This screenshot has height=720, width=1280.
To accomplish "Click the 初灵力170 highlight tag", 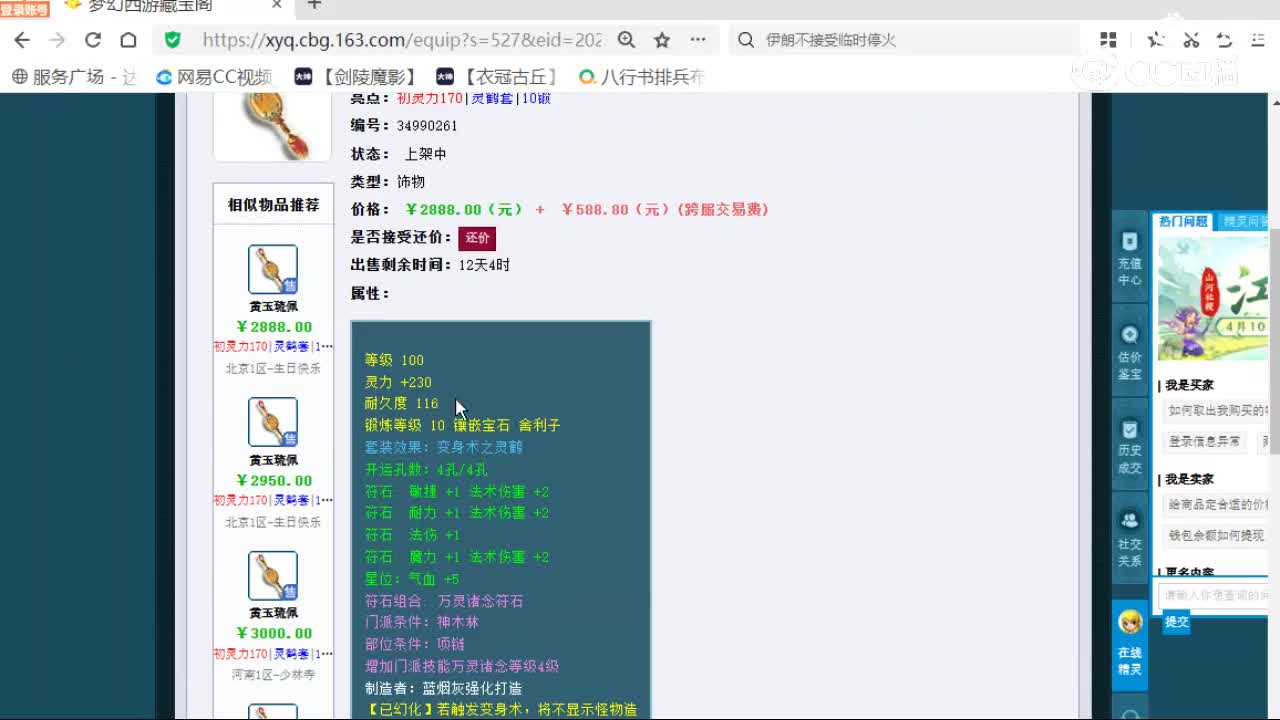I will 430,99.
